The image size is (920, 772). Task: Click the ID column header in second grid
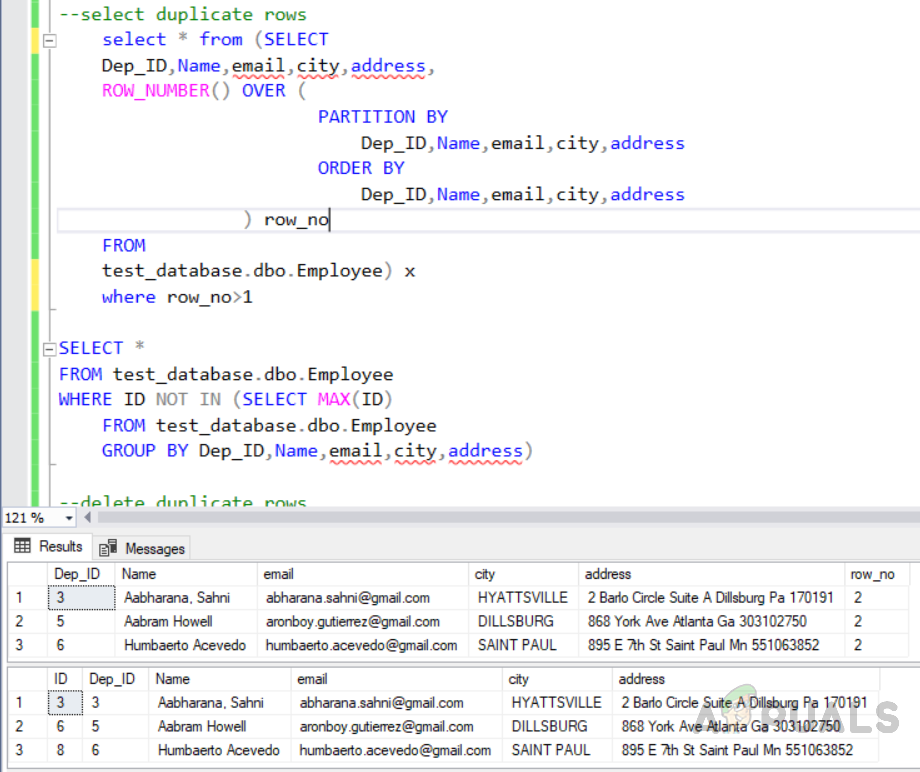[60, 678]
